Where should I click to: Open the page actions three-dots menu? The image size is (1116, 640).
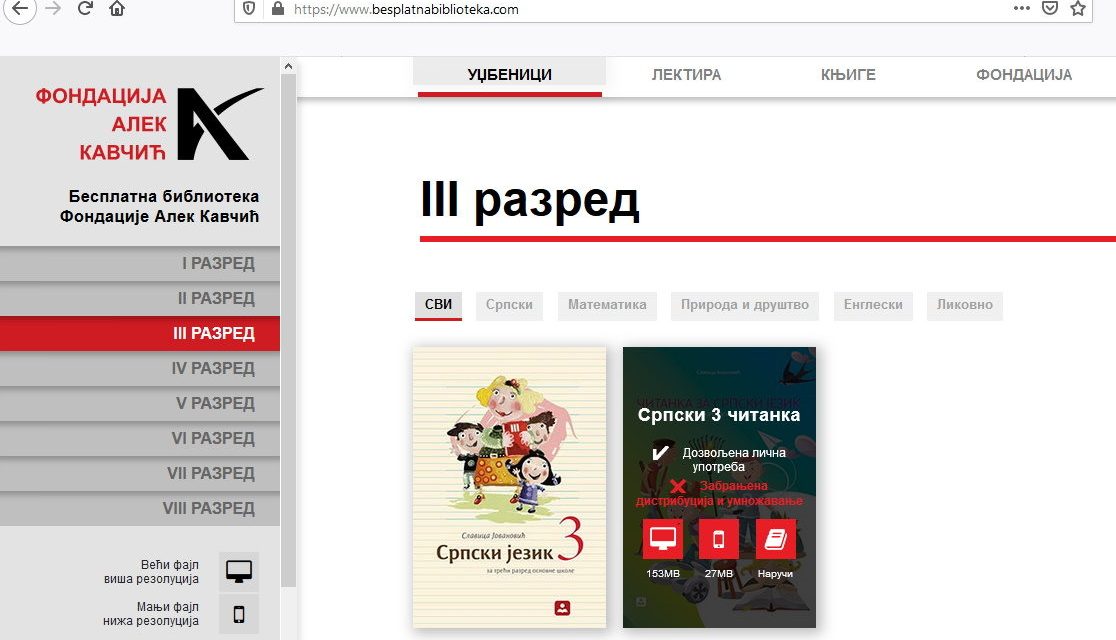1021,9
